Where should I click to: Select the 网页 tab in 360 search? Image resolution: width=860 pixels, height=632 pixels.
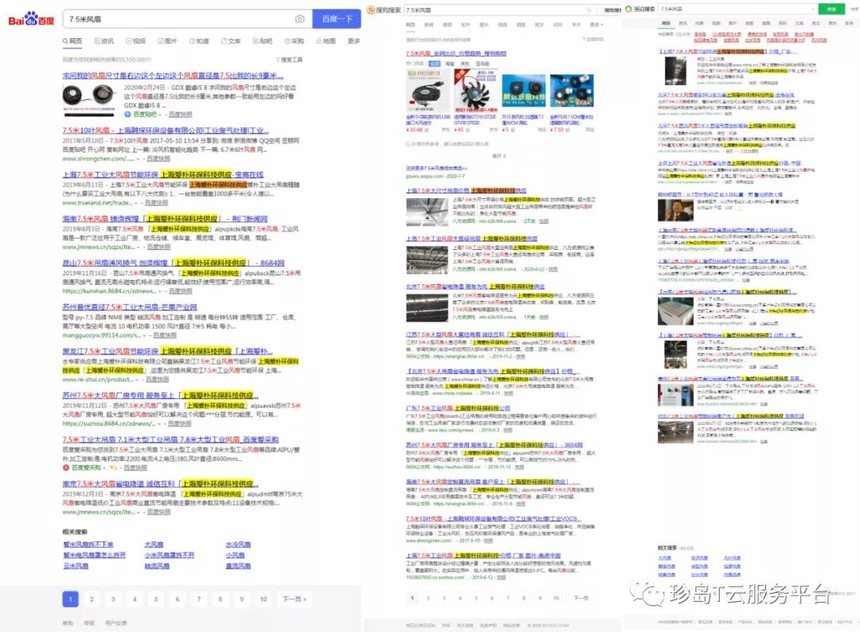click(666, 24)
